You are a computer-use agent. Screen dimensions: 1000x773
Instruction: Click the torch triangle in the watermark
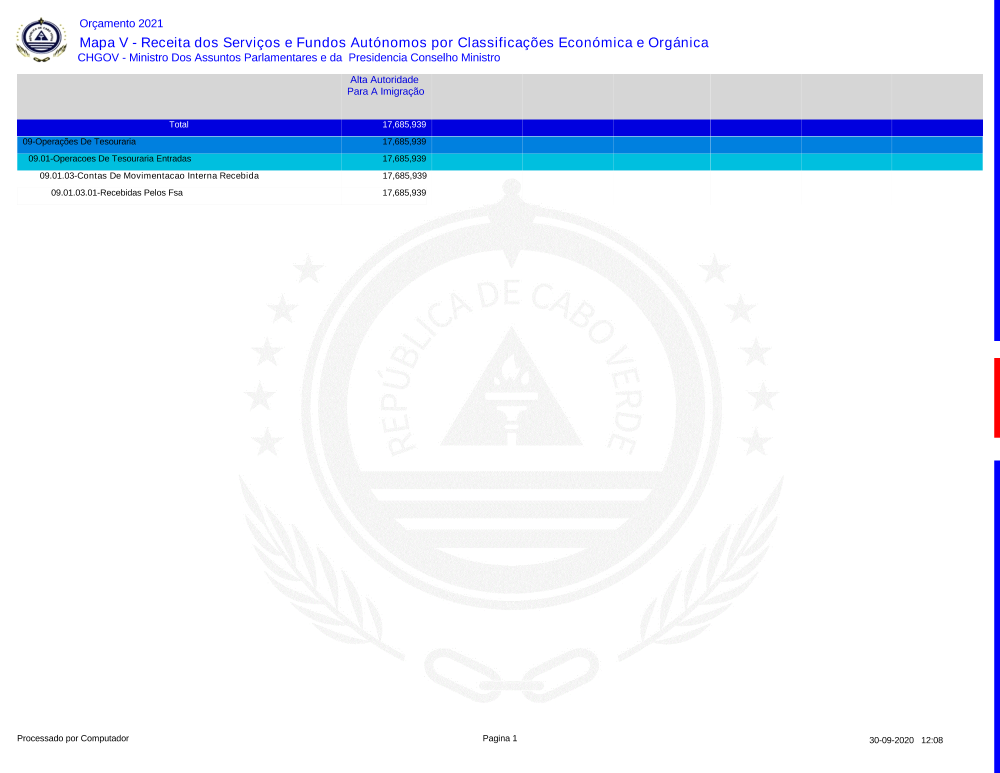(511, 390)
